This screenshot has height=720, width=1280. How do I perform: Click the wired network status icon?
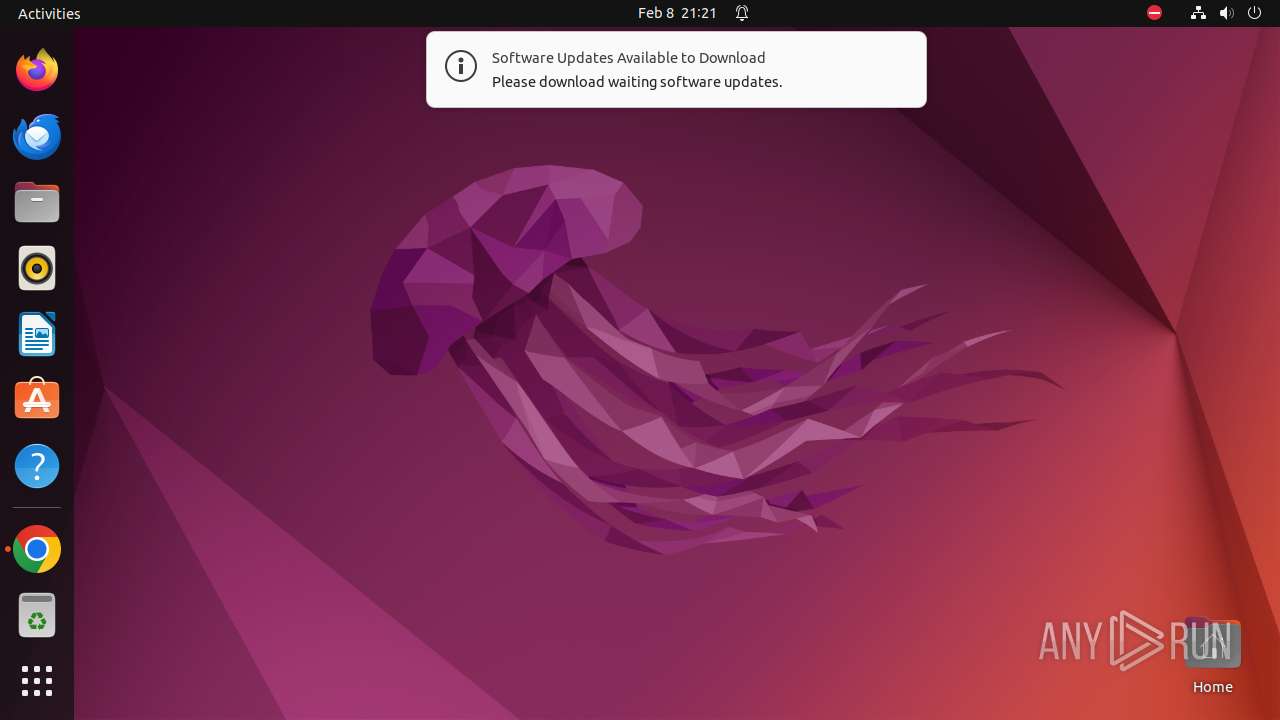click(1198, 13)
